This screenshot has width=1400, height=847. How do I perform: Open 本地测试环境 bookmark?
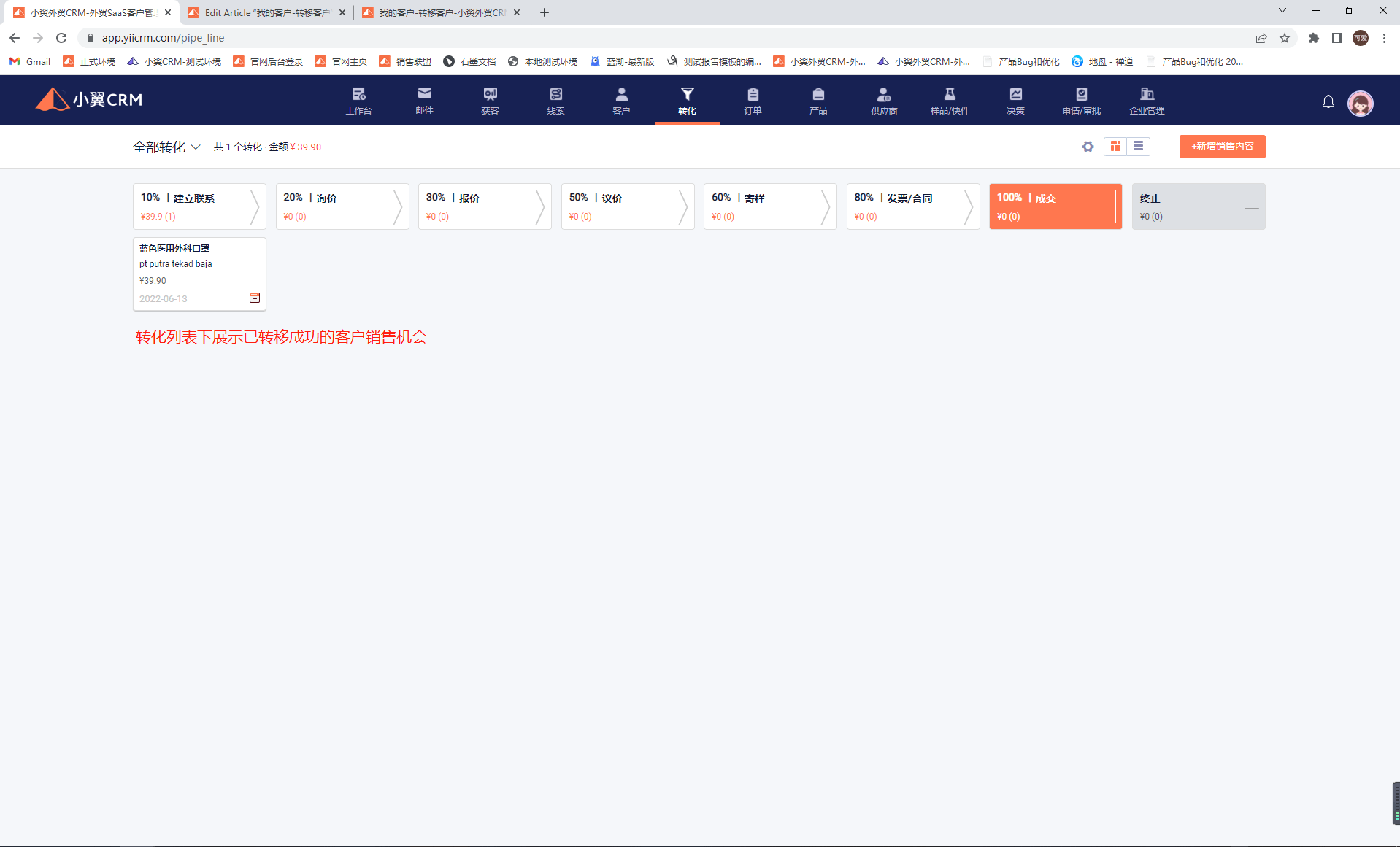542,61
